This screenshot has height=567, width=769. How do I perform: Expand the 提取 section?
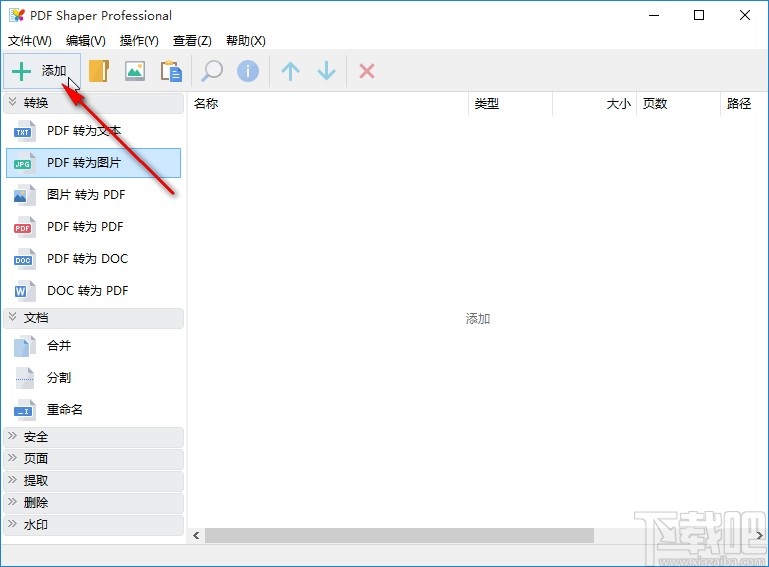pos(94,481)
